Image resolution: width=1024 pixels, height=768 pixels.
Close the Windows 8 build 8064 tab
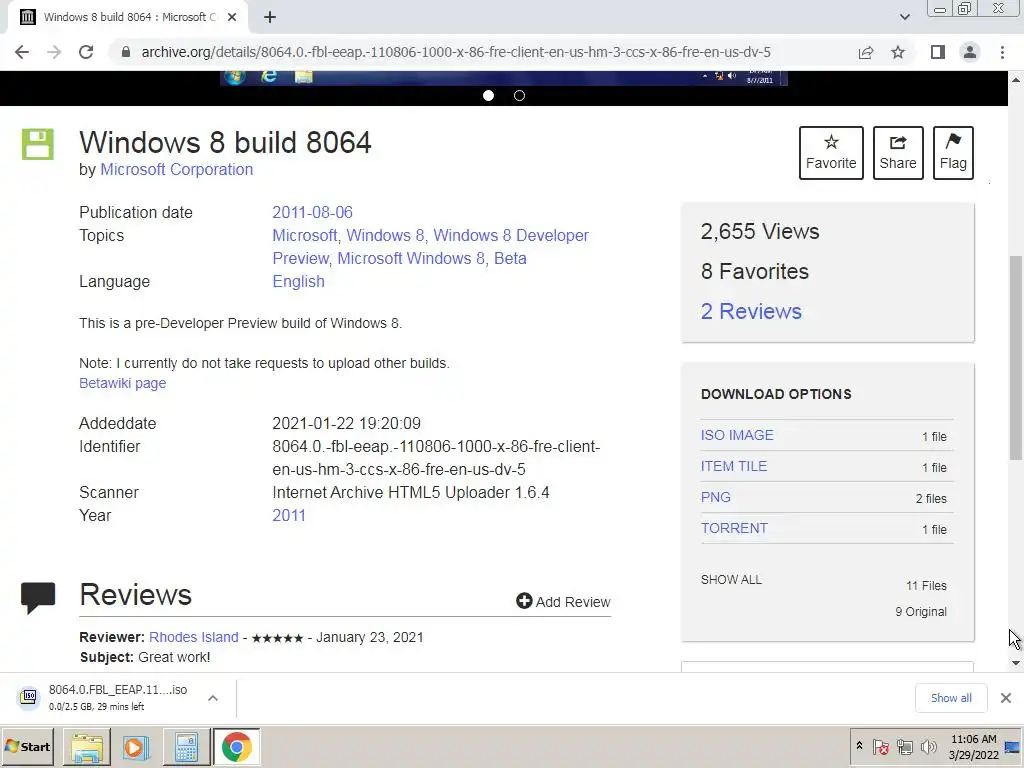pos(232,18)
